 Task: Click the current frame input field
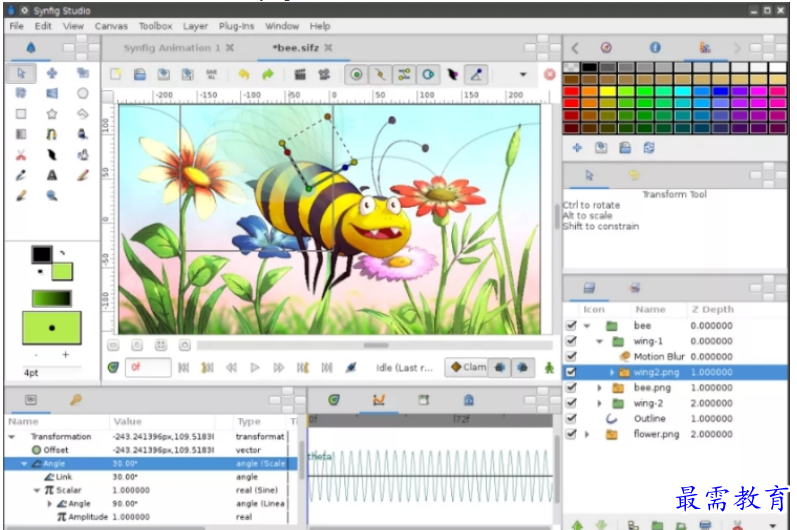tap(147, 367)
